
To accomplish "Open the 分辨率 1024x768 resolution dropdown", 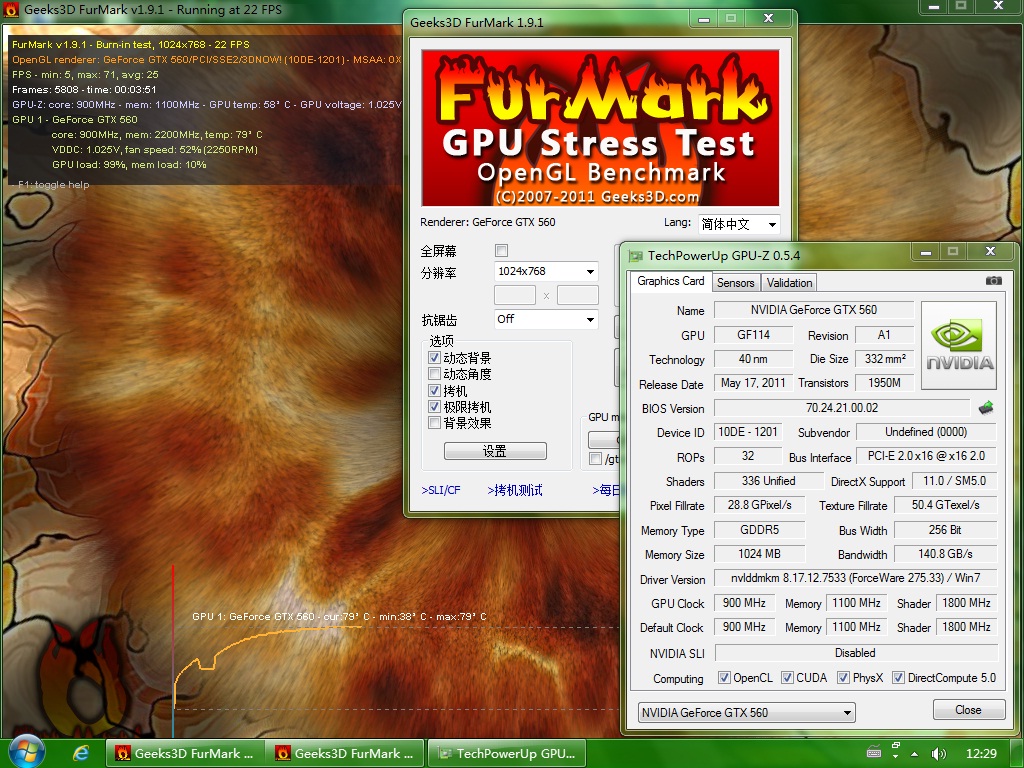I will [546, 272].
